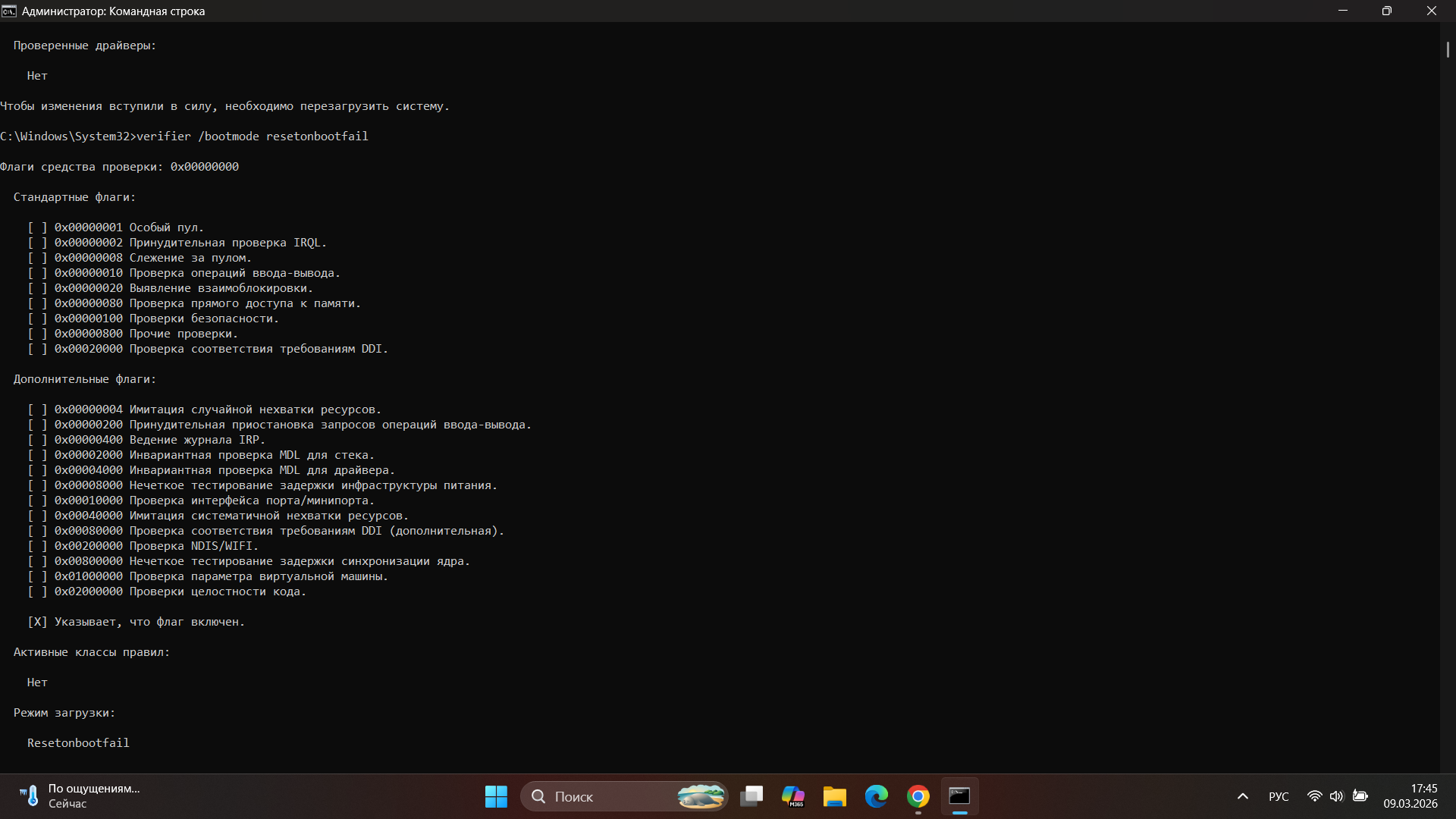
Task: Close the Command Prompt window
Action: click(1432, 11)
